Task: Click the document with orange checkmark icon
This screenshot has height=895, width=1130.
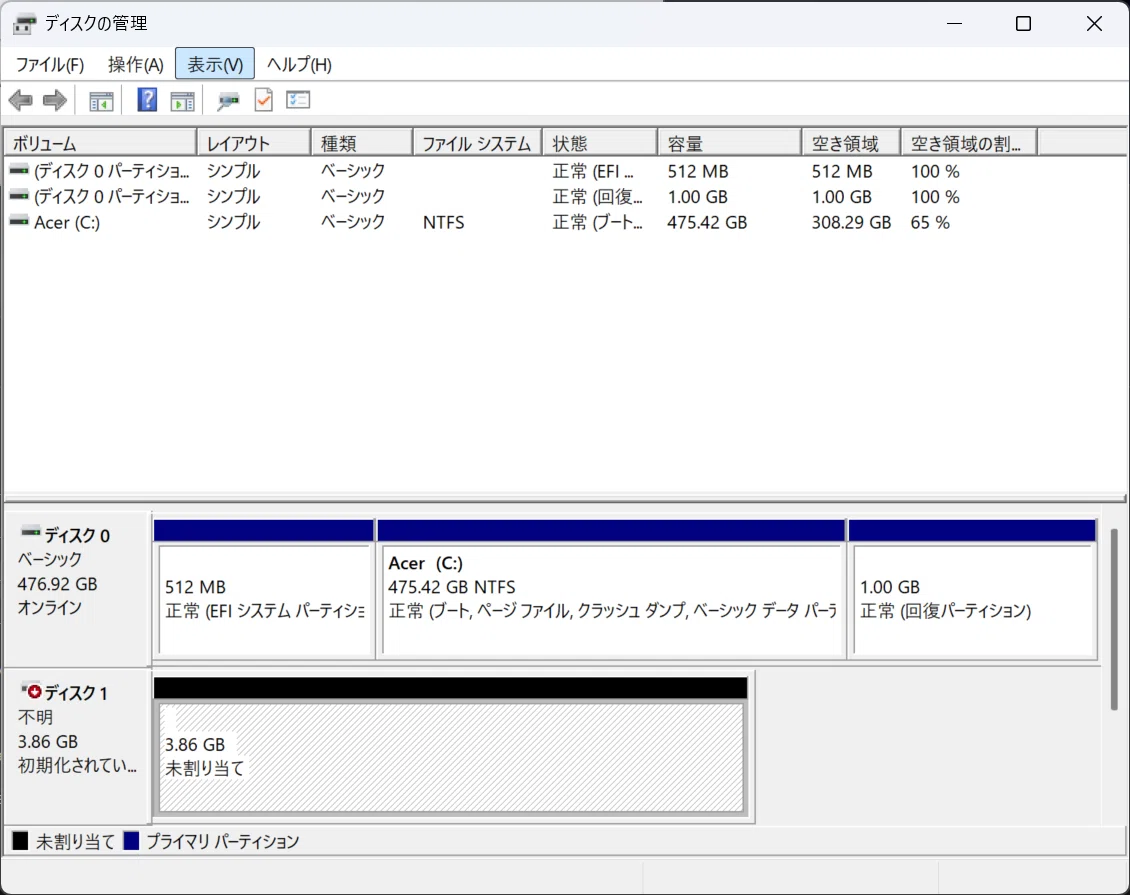Action: tap(264, 99)
